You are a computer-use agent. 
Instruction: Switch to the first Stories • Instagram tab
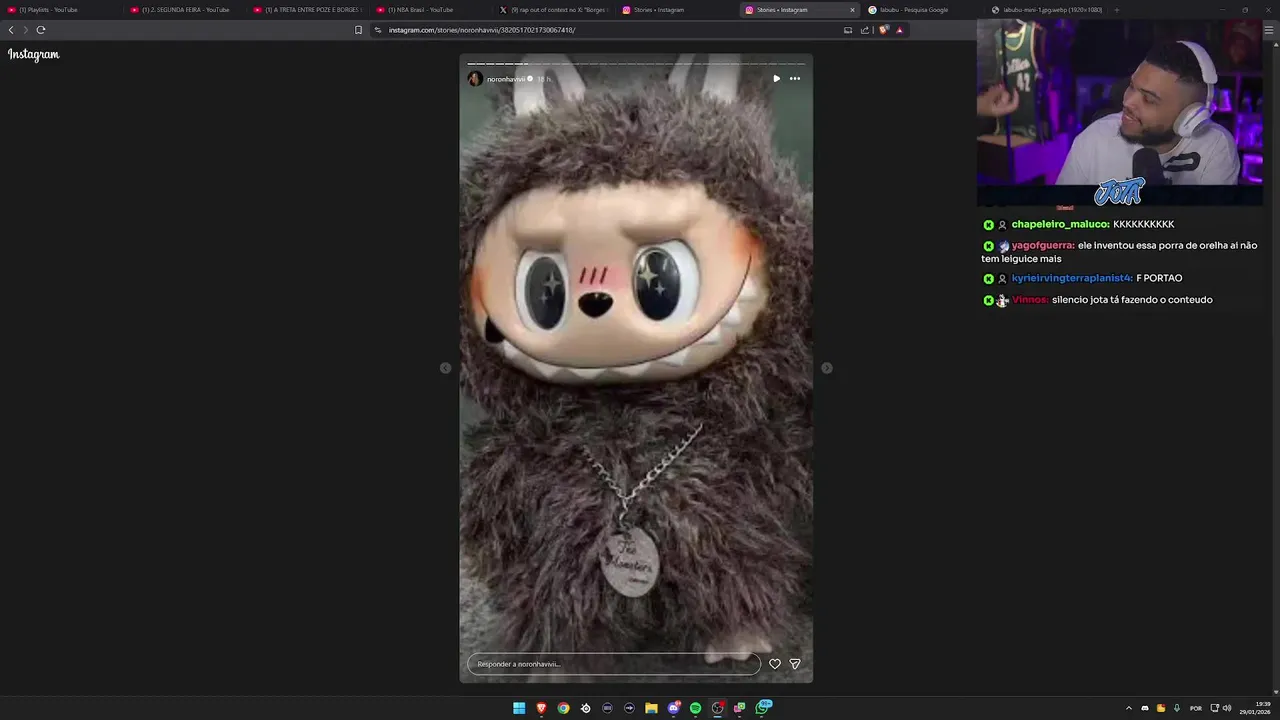tap(677, 10)
